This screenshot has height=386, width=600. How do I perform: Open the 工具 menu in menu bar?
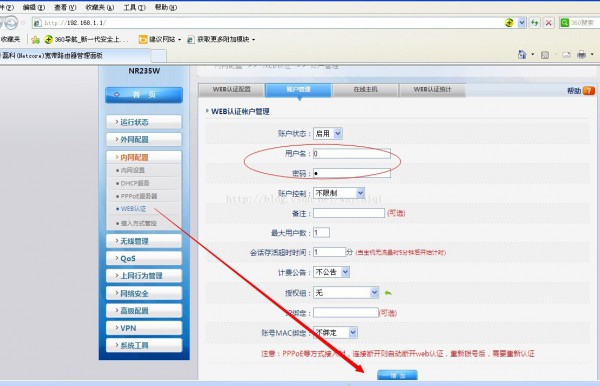[134, 7]
